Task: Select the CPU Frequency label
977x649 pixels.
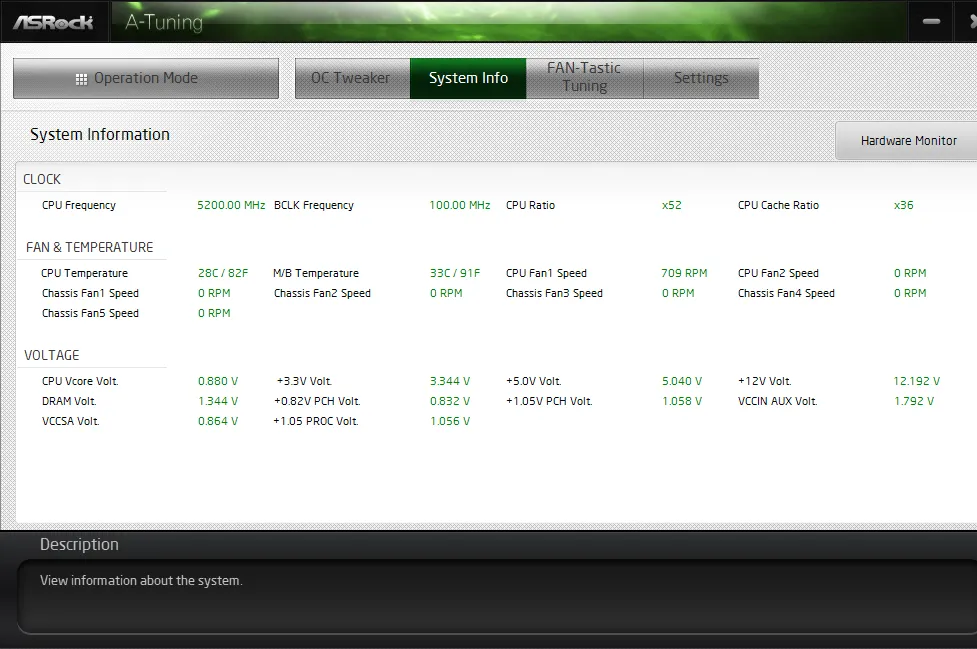Action: click(79, 206)
